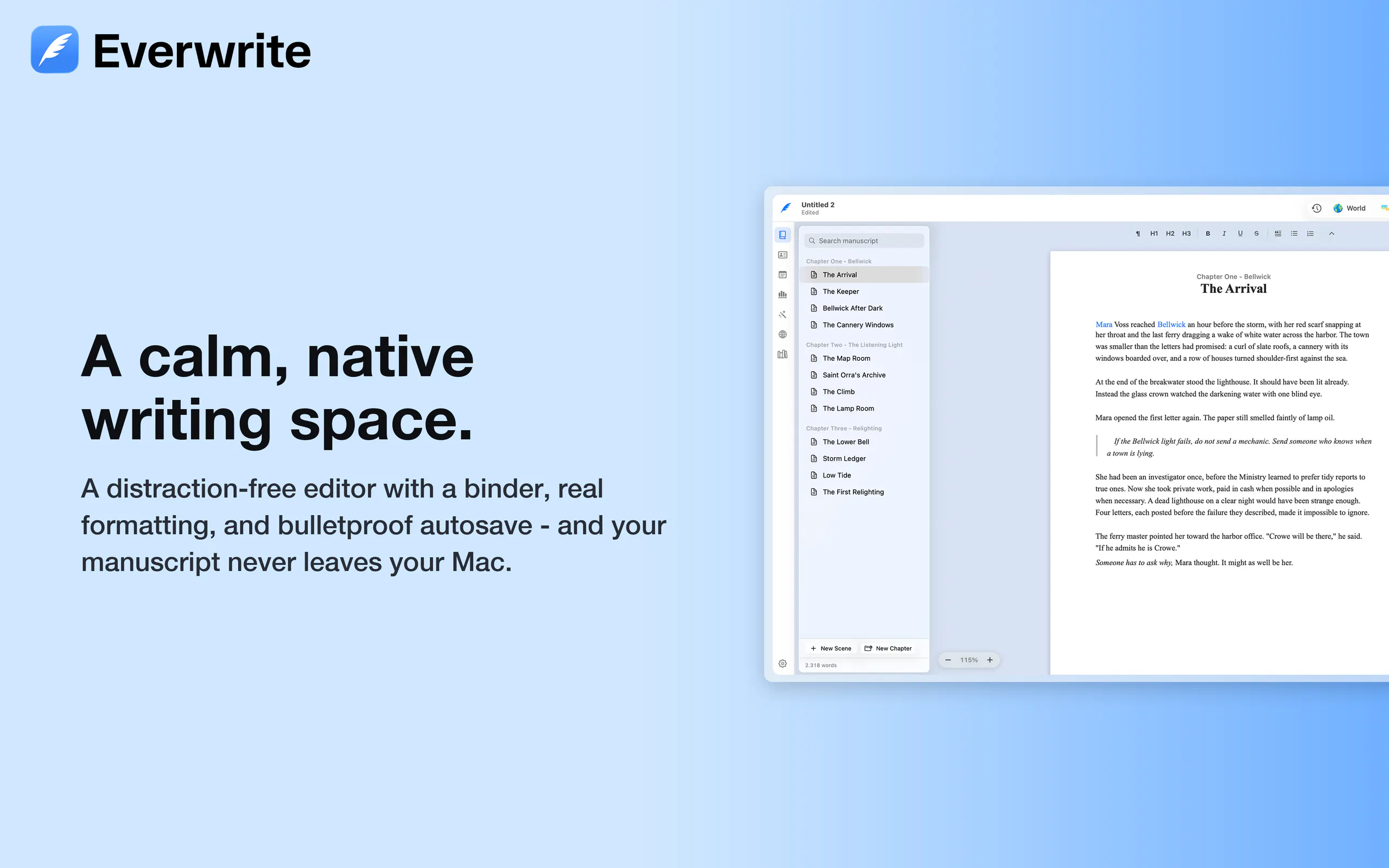Toggle strikethrough formatting

pyautogui.click(x=1257, y=234)
